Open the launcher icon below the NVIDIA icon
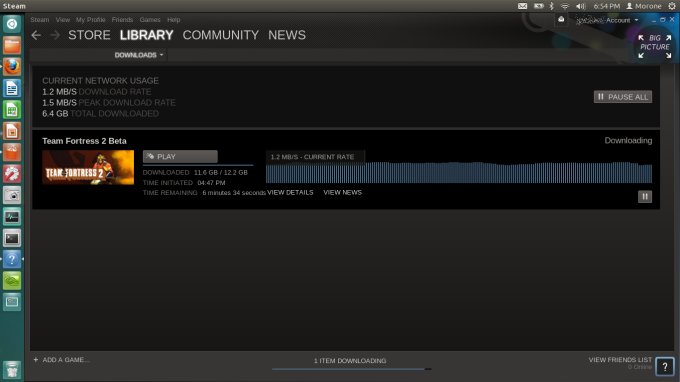The width and height of the screenshot is (680, 382). point(12,302)
